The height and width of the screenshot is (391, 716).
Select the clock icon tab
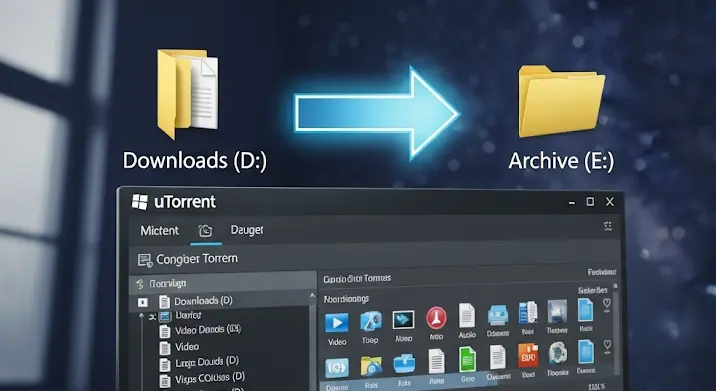(x=205, y=231)
